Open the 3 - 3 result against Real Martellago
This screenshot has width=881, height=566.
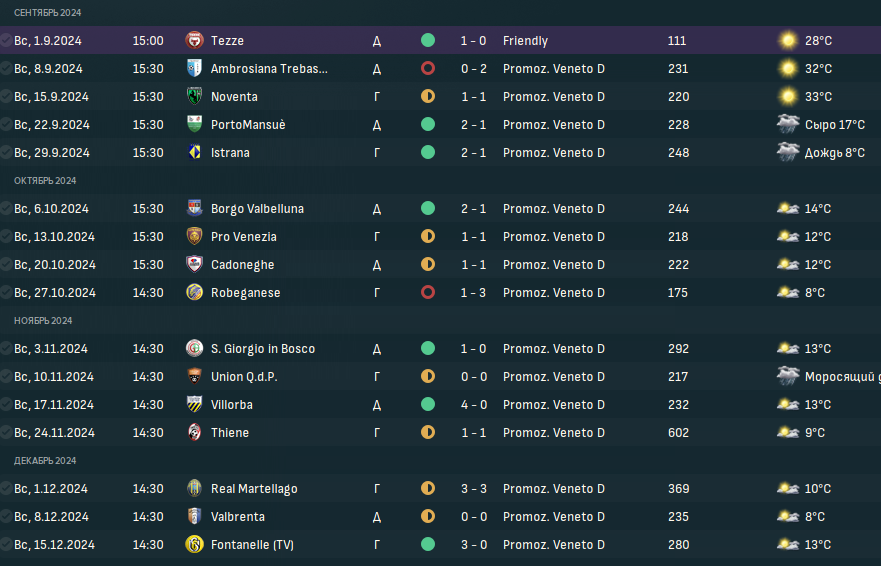point(474,489)
